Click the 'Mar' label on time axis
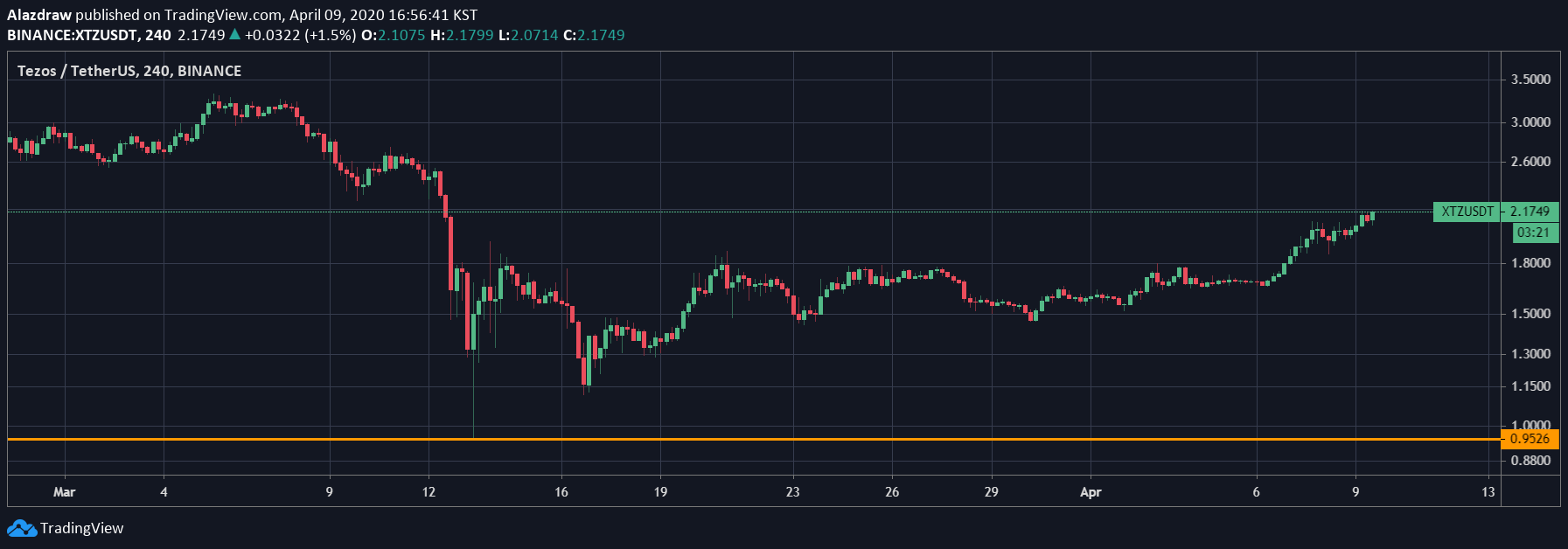 (64, 492)
